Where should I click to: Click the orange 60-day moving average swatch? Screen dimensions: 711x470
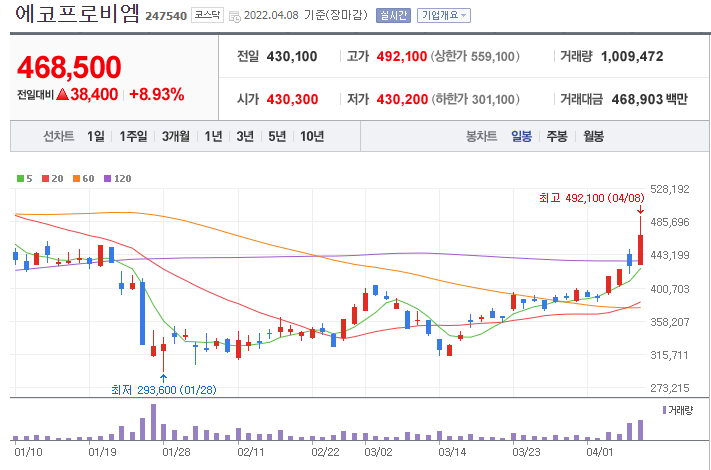click(x=76, y=179)
